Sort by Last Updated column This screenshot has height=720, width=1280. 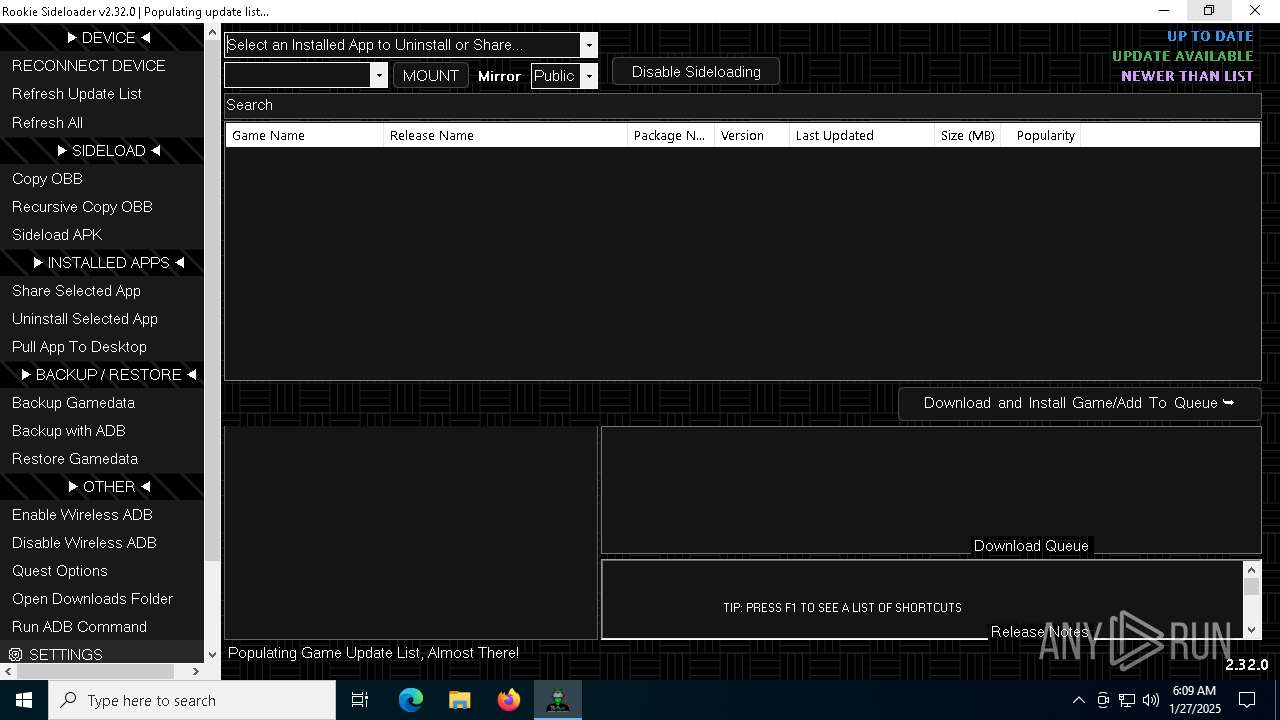tap(861, 135)
